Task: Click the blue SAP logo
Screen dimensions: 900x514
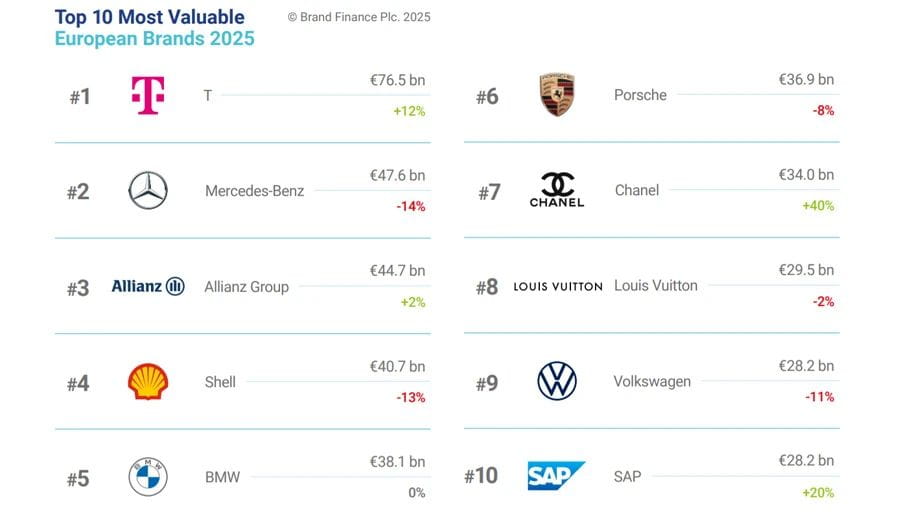Action: pyautogui.click(x=556, y=476)
